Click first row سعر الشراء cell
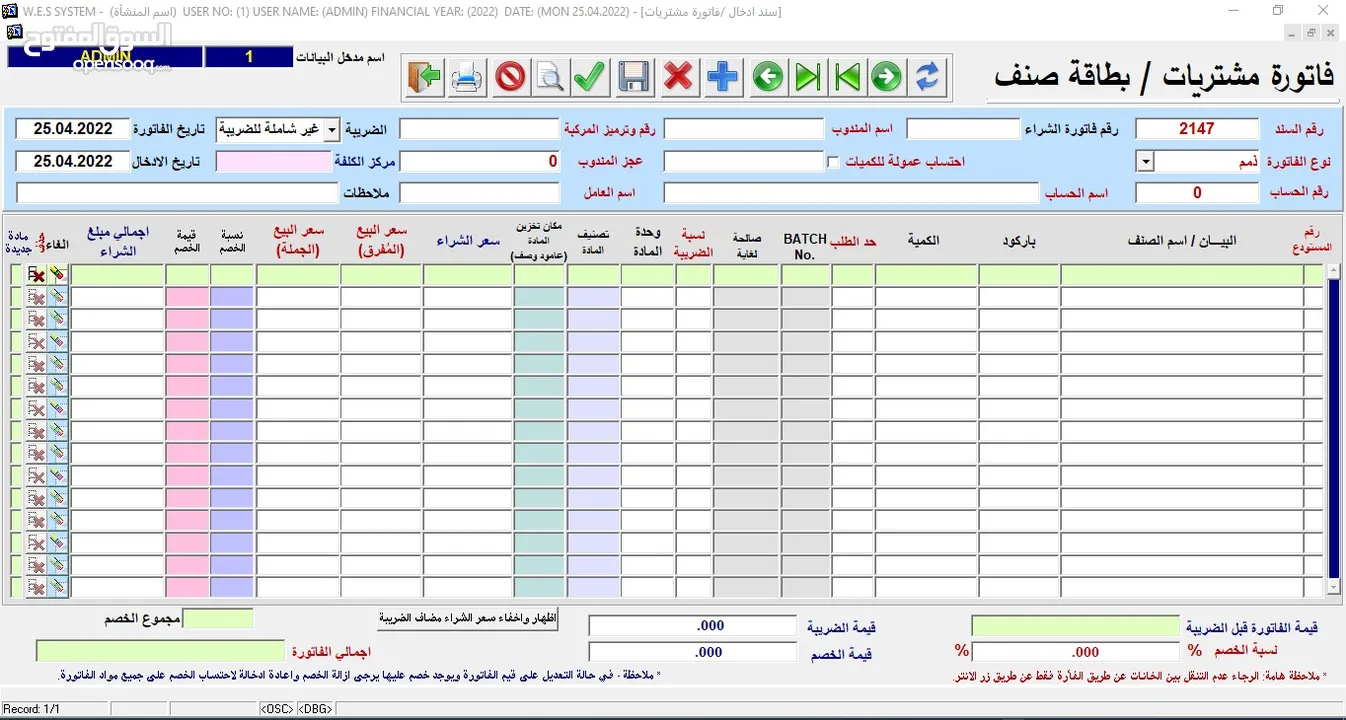The image size is (1346, 720). click(467, 274)
